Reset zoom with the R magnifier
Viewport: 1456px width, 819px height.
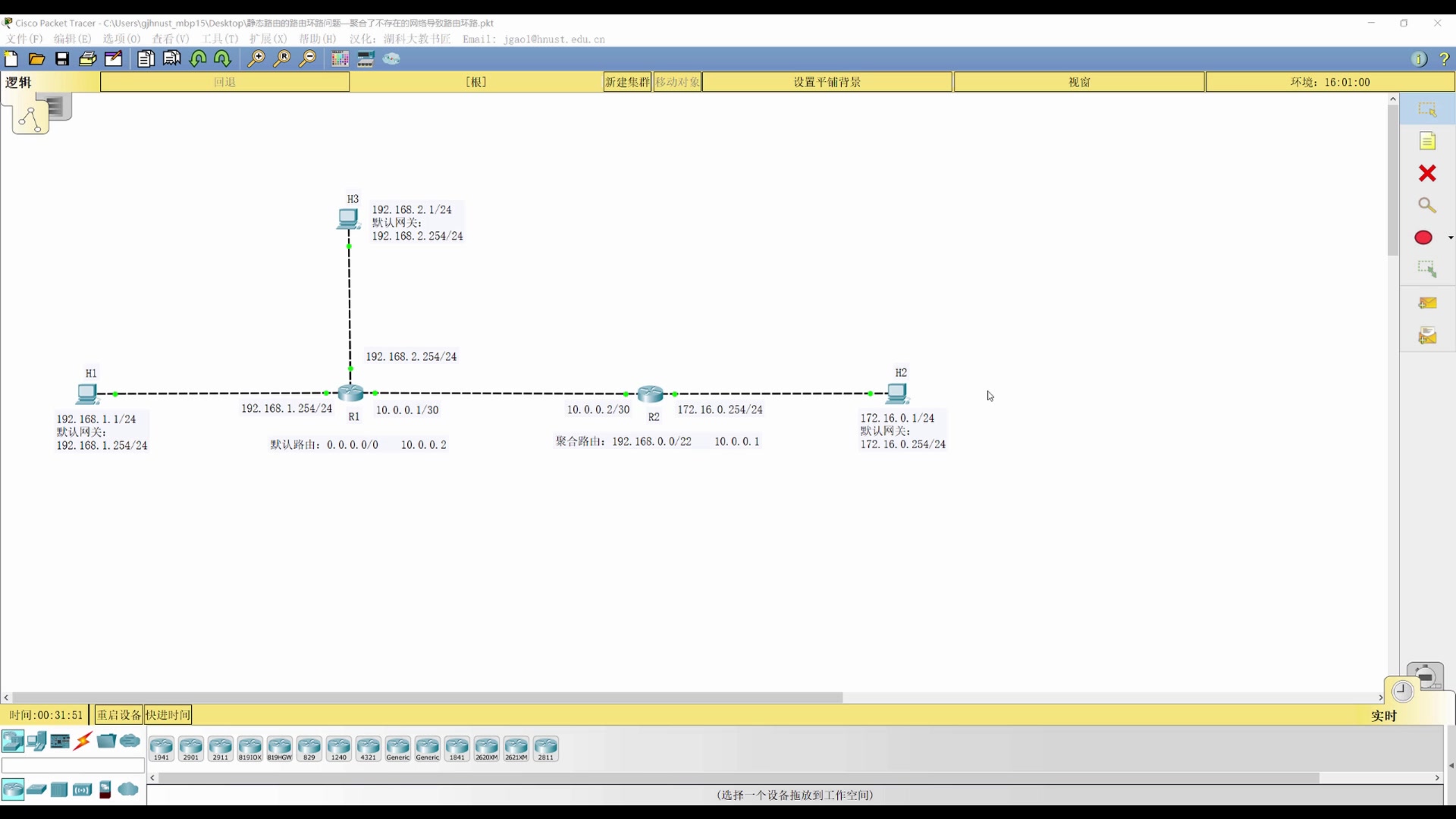pos(282,59)
